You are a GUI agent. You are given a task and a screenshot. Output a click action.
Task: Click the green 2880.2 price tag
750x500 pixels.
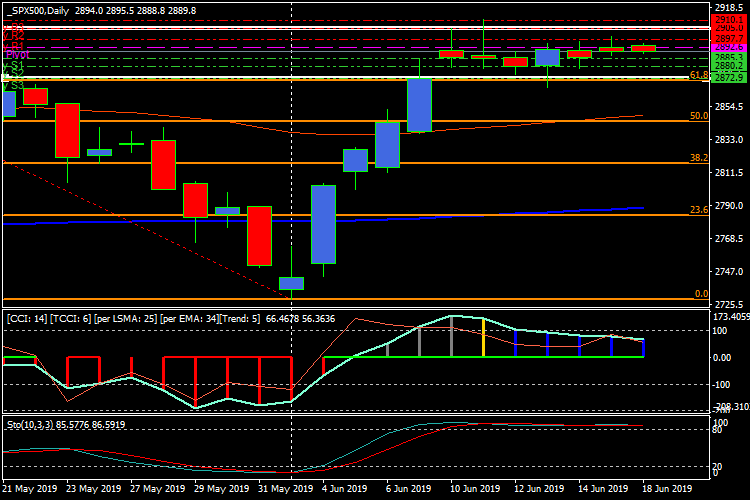point(728,66)
